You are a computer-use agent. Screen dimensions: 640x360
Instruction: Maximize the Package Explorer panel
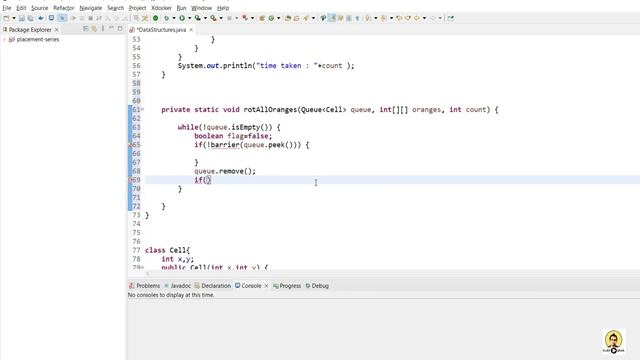pyautogui.click(x=120, y=29)
